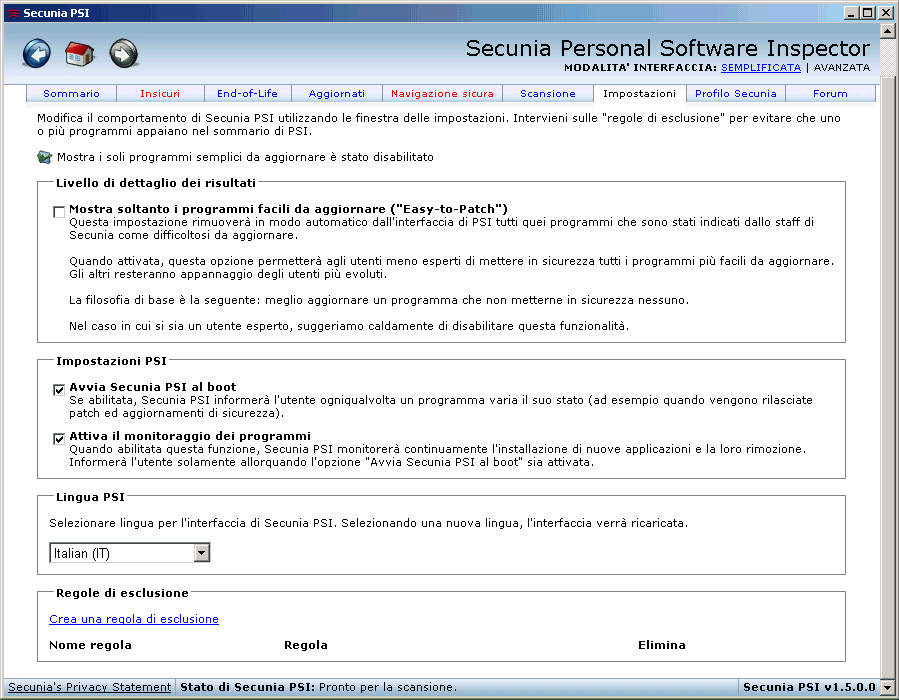Maximize the Secunia PSI window
Image resolution: width=899 pixels, height=700 pixels.
[867, 13]
